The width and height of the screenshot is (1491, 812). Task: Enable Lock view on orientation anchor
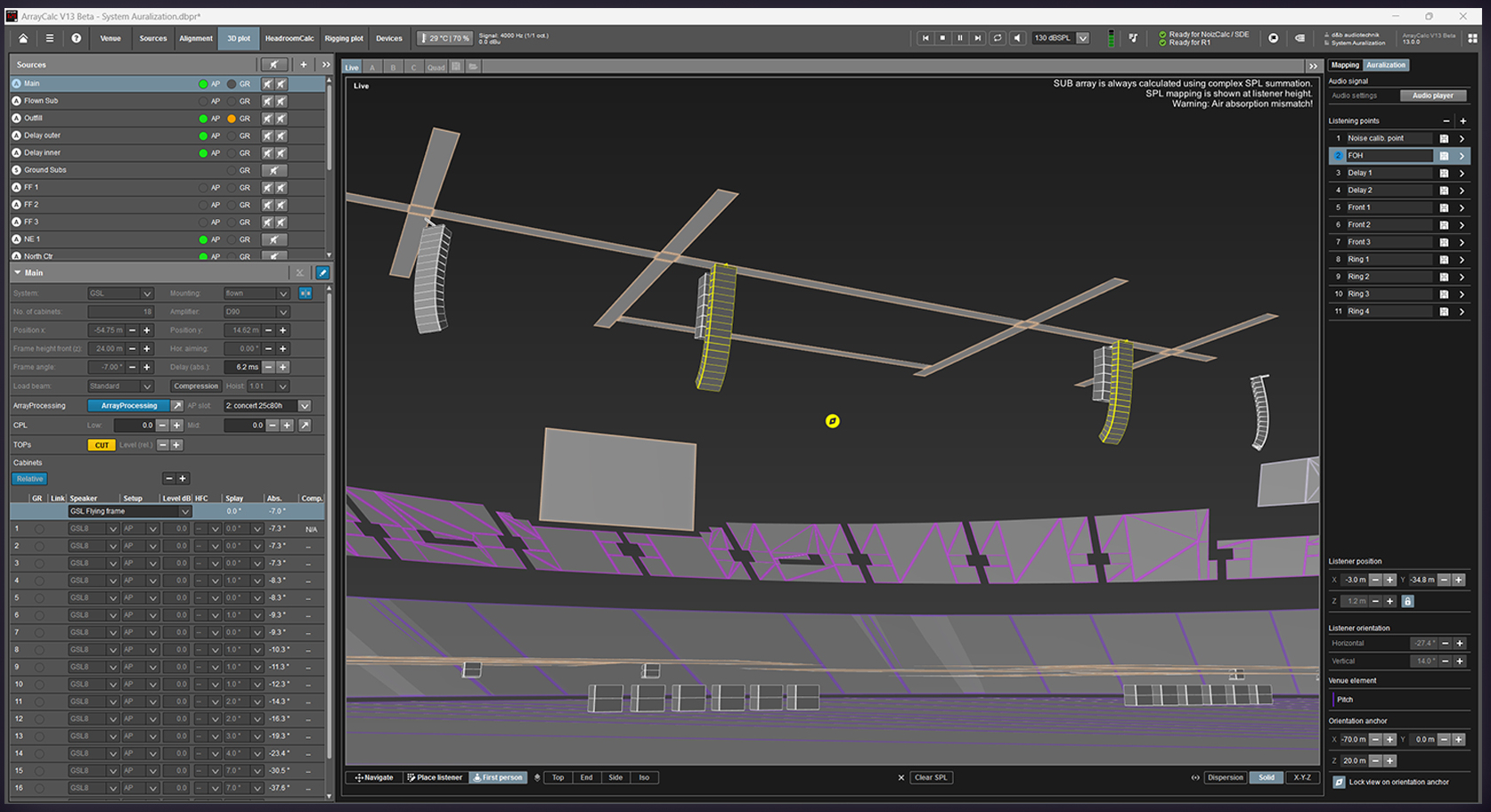click(1339, 782)
